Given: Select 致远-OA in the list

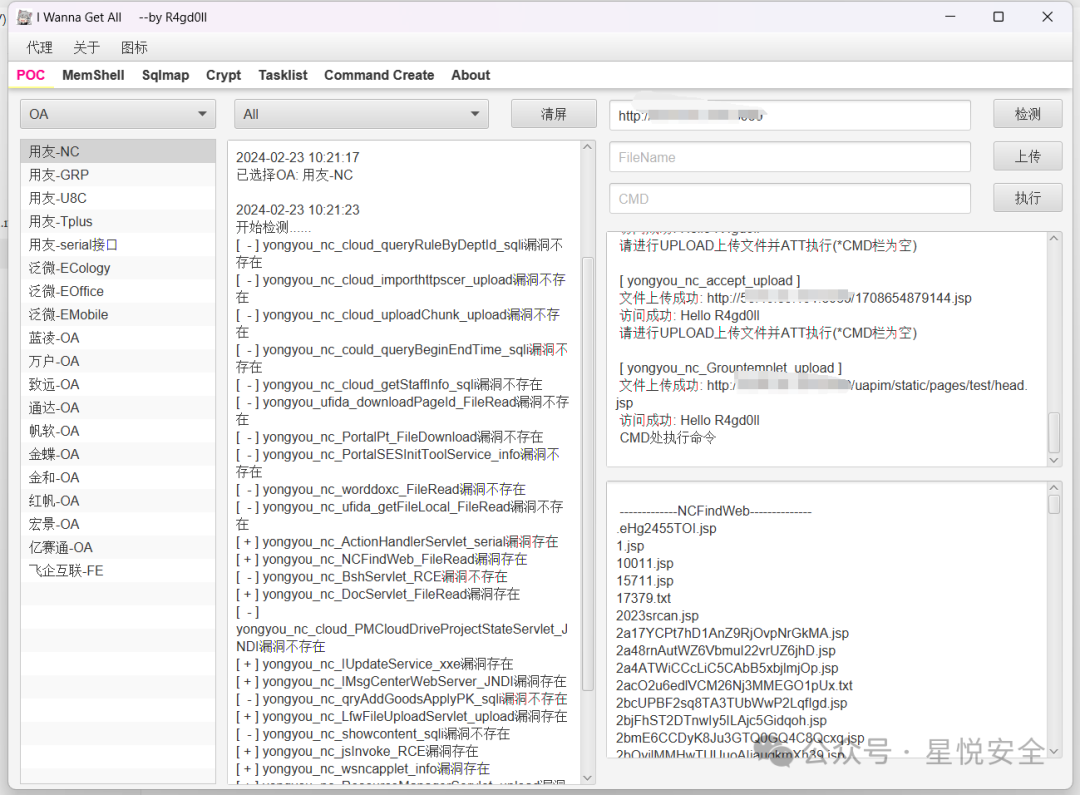Looking at the screenshot, I should 118,384.
